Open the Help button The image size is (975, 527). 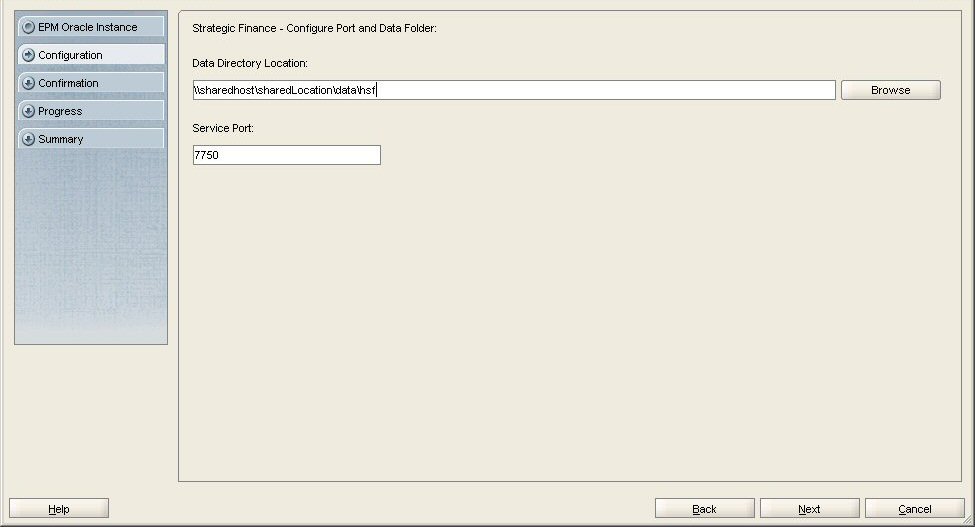pyautogui.click(x=59, y=509)
